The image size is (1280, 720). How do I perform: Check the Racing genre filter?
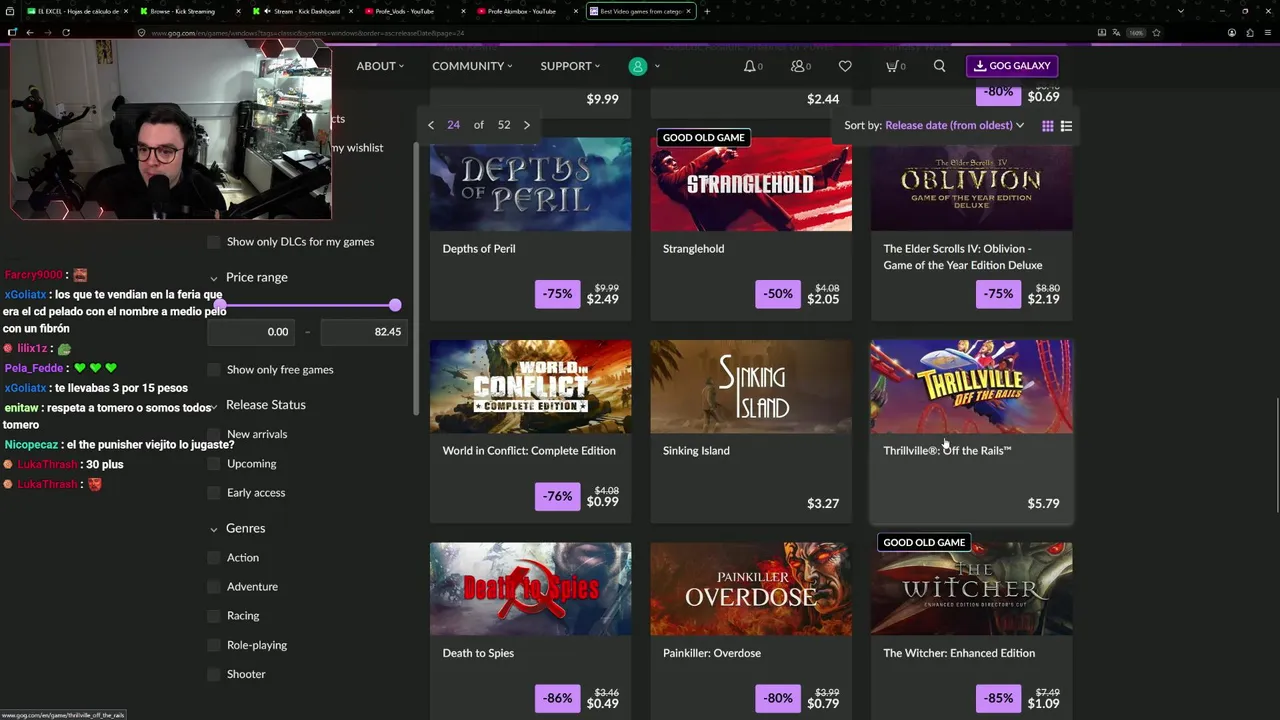[x=214, y=616]
